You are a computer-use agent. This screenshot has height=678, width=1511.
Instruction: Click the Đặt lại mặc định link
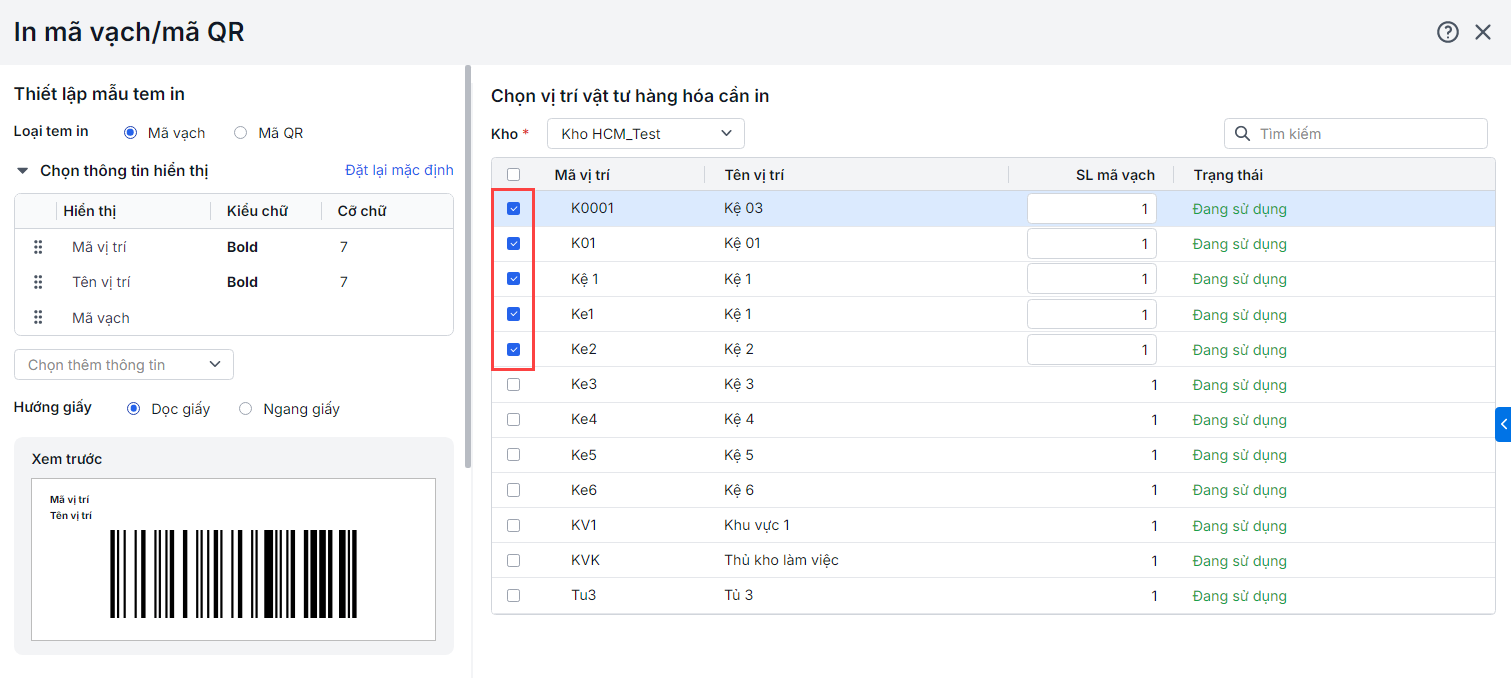coord(399,170)
